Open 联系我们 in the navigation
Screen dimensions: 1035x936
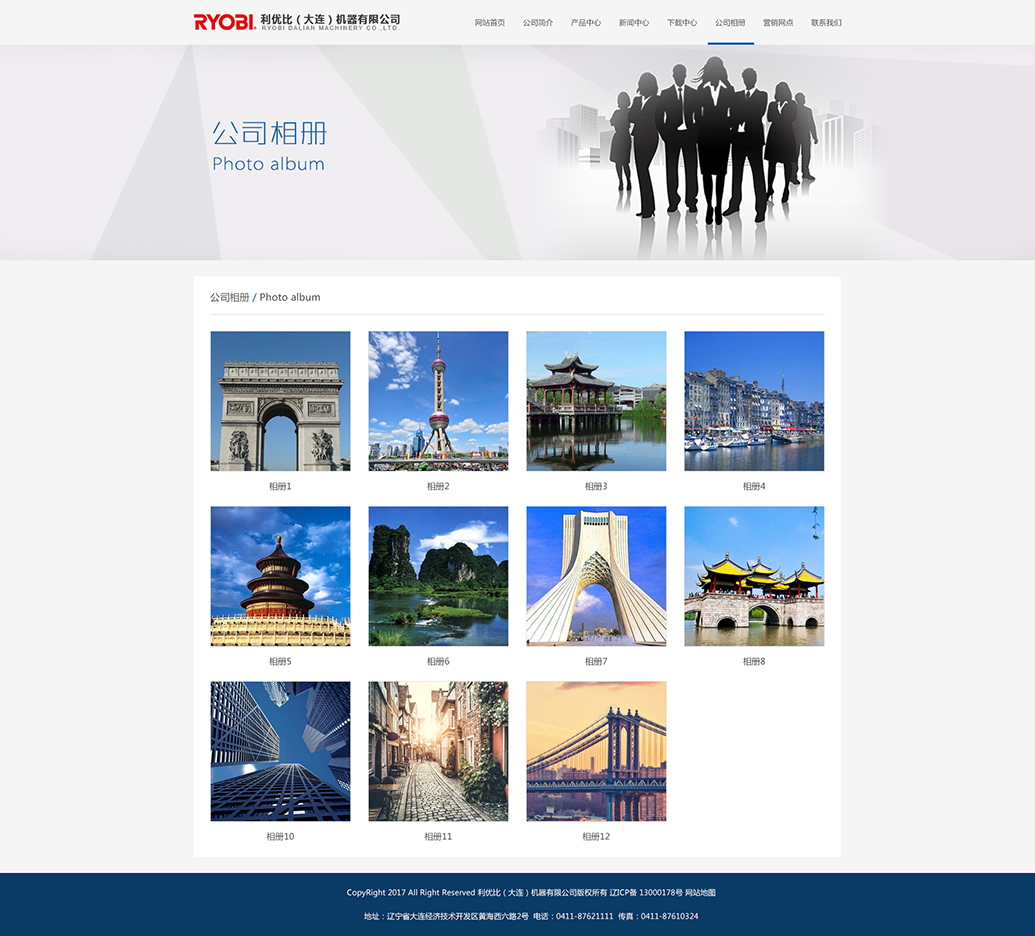826,23
